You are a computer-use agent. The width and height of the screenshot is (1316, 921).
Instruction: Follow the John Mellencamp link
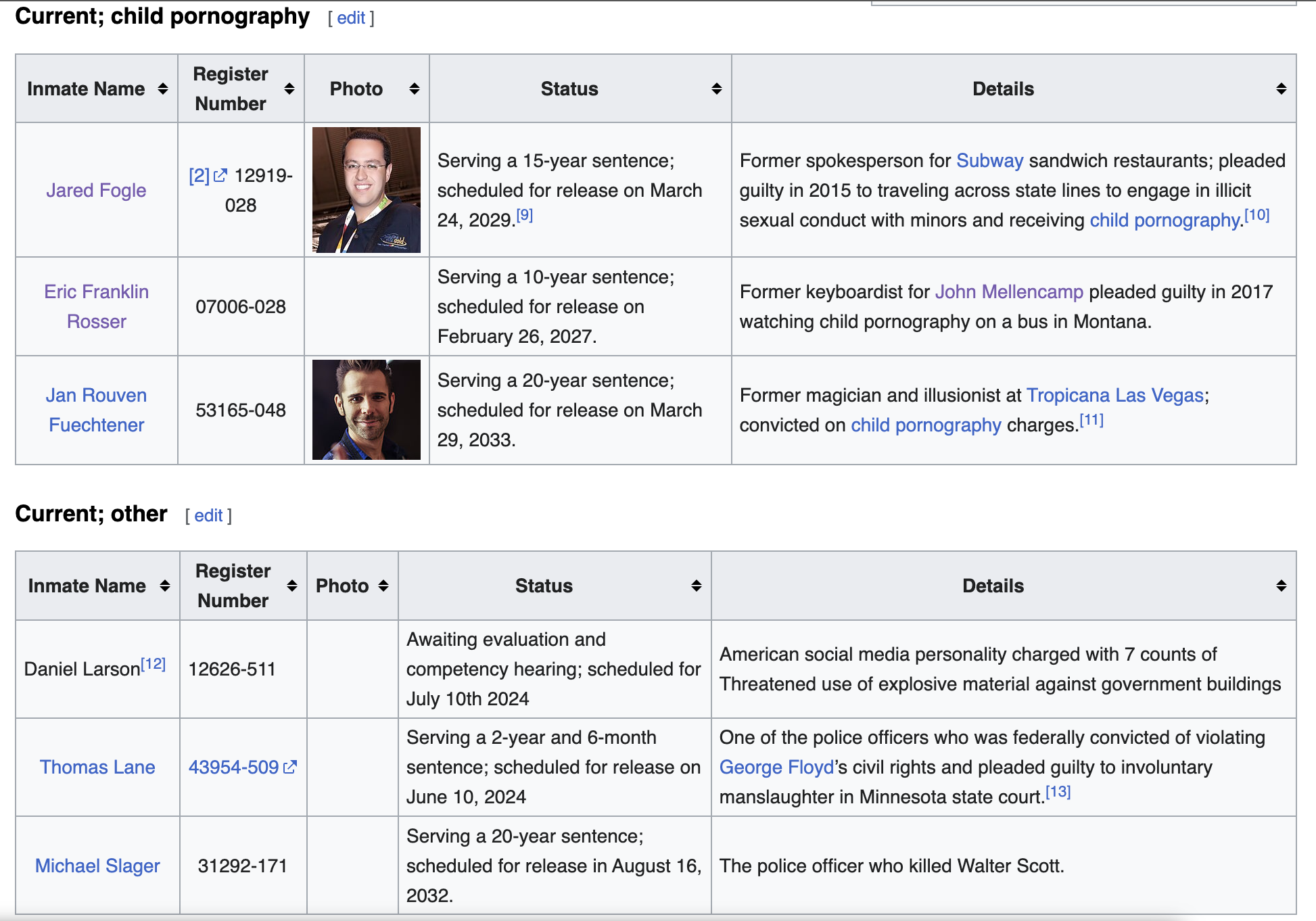click(x=1009, y=291)
